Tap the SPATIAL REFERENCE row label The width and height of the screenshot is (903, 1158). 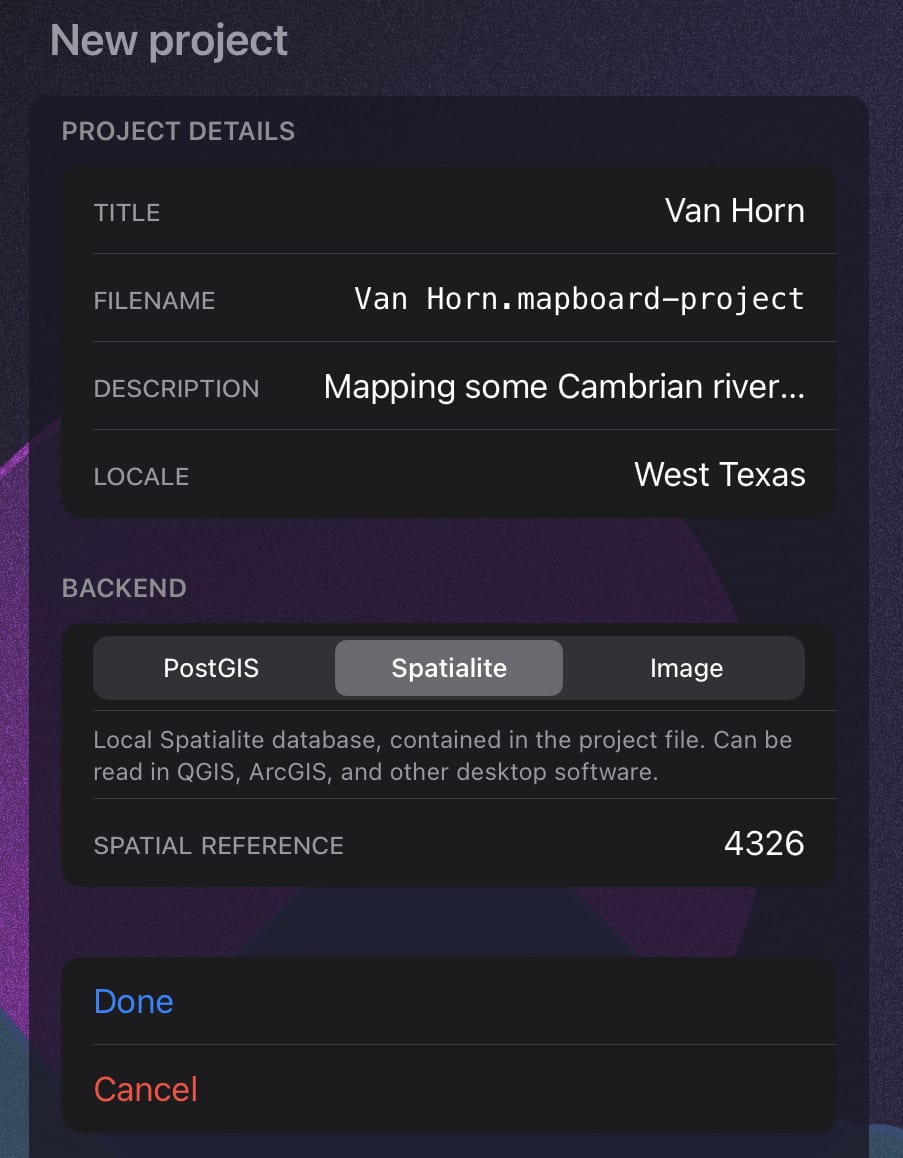click(218, 846)
